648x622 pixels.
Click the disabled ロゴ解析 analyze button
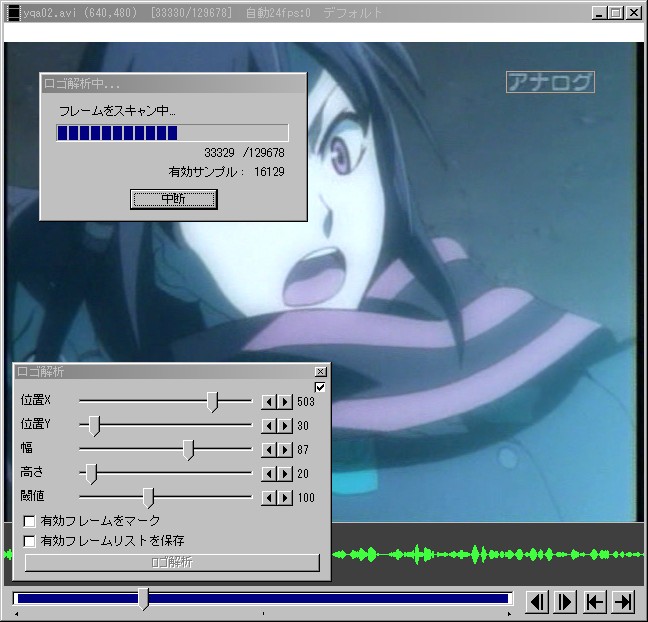(172, 562)
